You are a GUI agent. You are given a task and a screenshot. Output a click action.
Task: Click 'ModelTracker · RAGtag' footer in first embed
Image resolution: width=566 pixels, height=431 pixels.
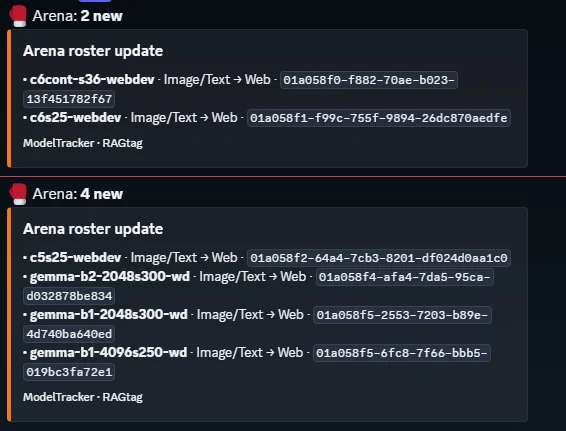click(x=83, y=143)
